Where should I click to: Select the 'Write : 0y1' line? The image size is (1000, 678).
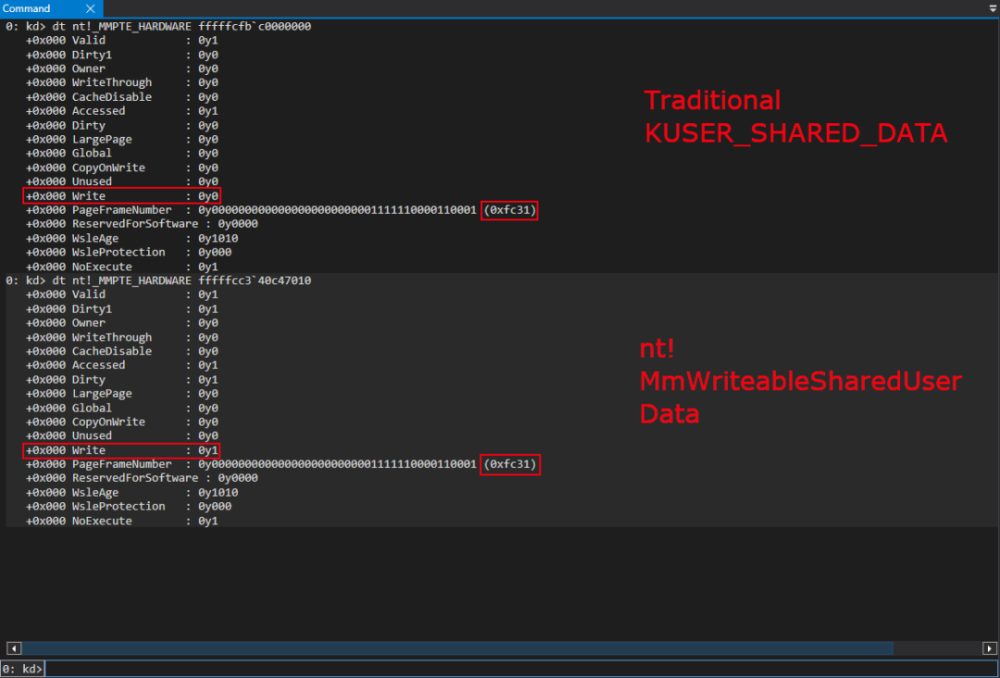point(122,450)
